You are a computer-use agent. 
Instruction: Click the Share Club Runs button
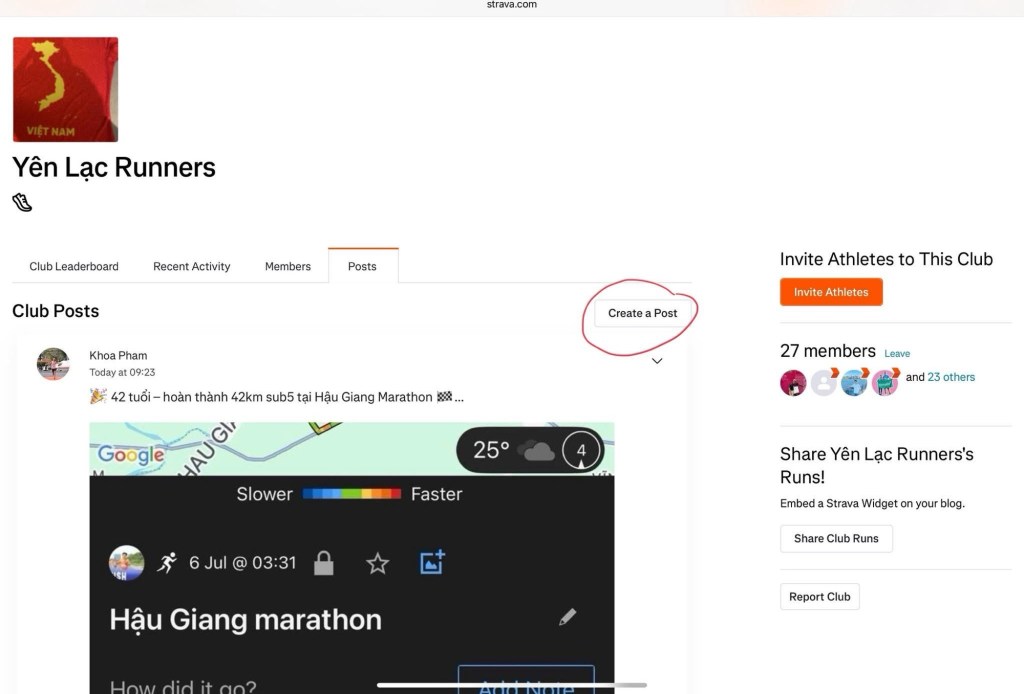click(836, 538)
